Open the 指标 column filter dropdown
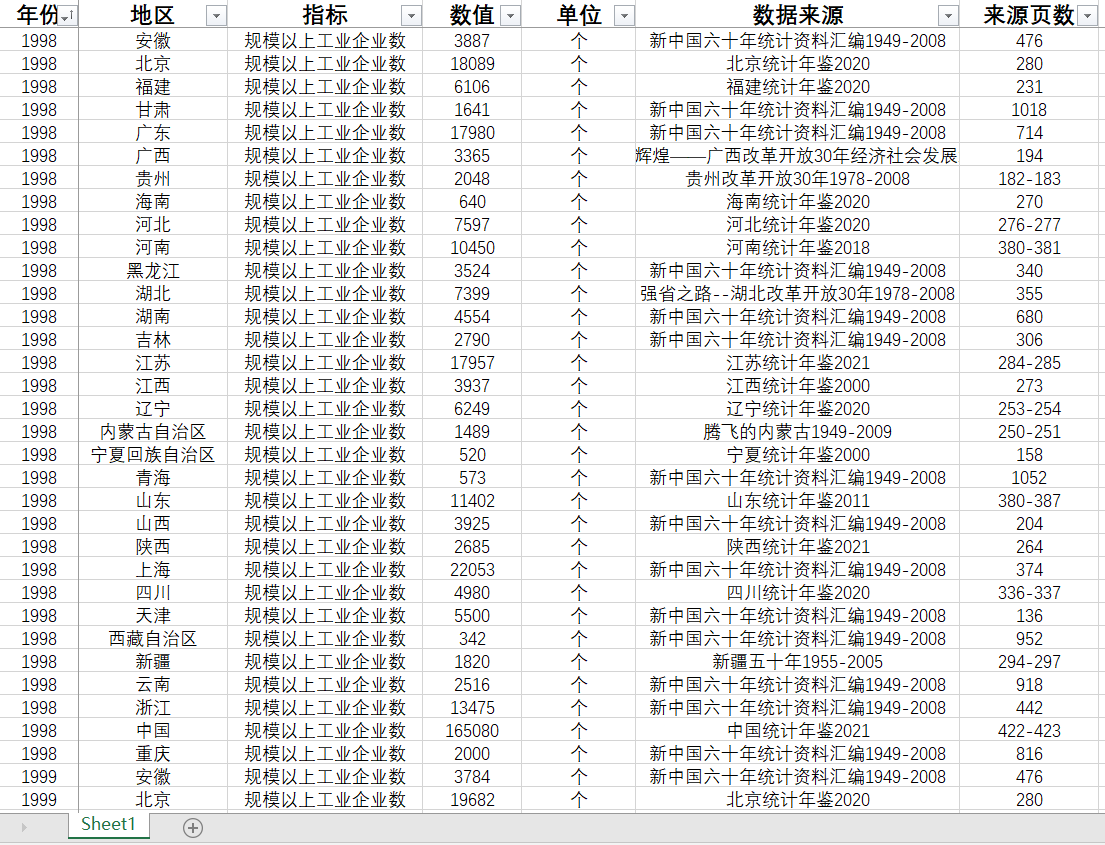1105x845 pixels. coord(411,16)
